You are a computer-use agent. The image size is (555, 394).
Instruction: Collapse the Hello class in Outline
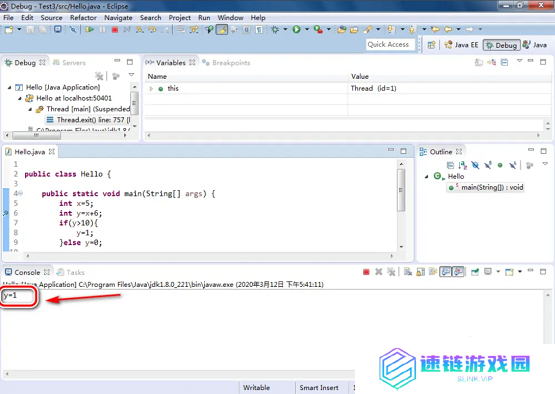(427, 176)
